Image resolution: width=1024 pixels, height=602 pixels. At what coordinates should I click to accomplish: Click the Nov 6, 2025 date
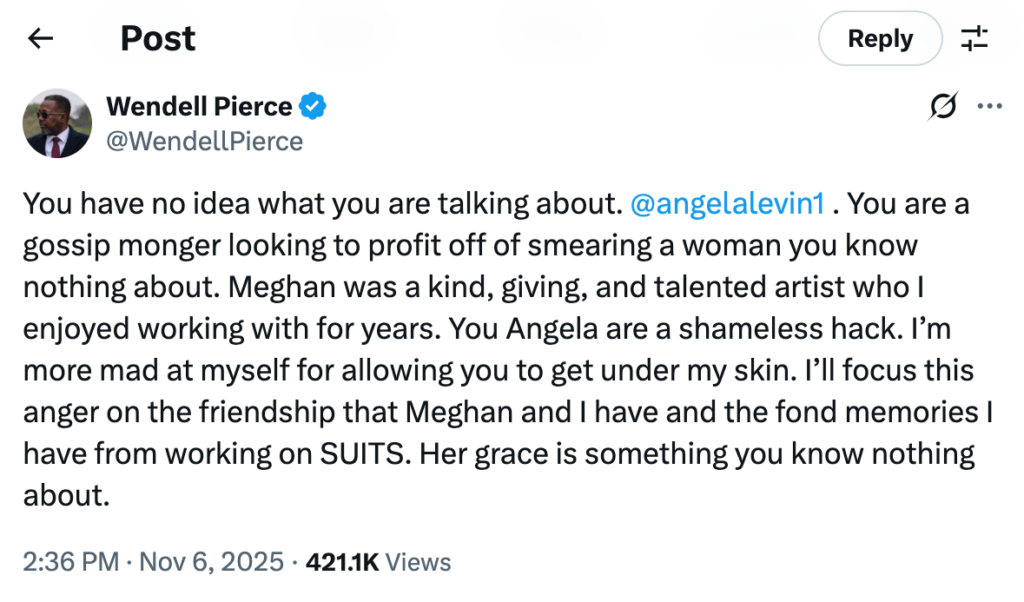click(x=212, y=562)
